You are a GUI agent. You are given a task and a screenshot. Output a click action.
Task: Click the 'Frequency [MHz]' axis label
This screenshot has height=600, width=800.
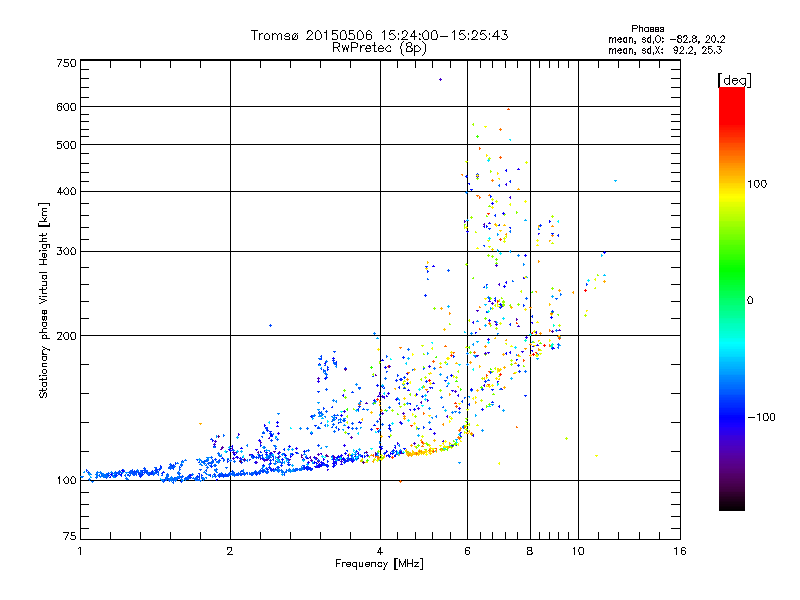point(379,564)
